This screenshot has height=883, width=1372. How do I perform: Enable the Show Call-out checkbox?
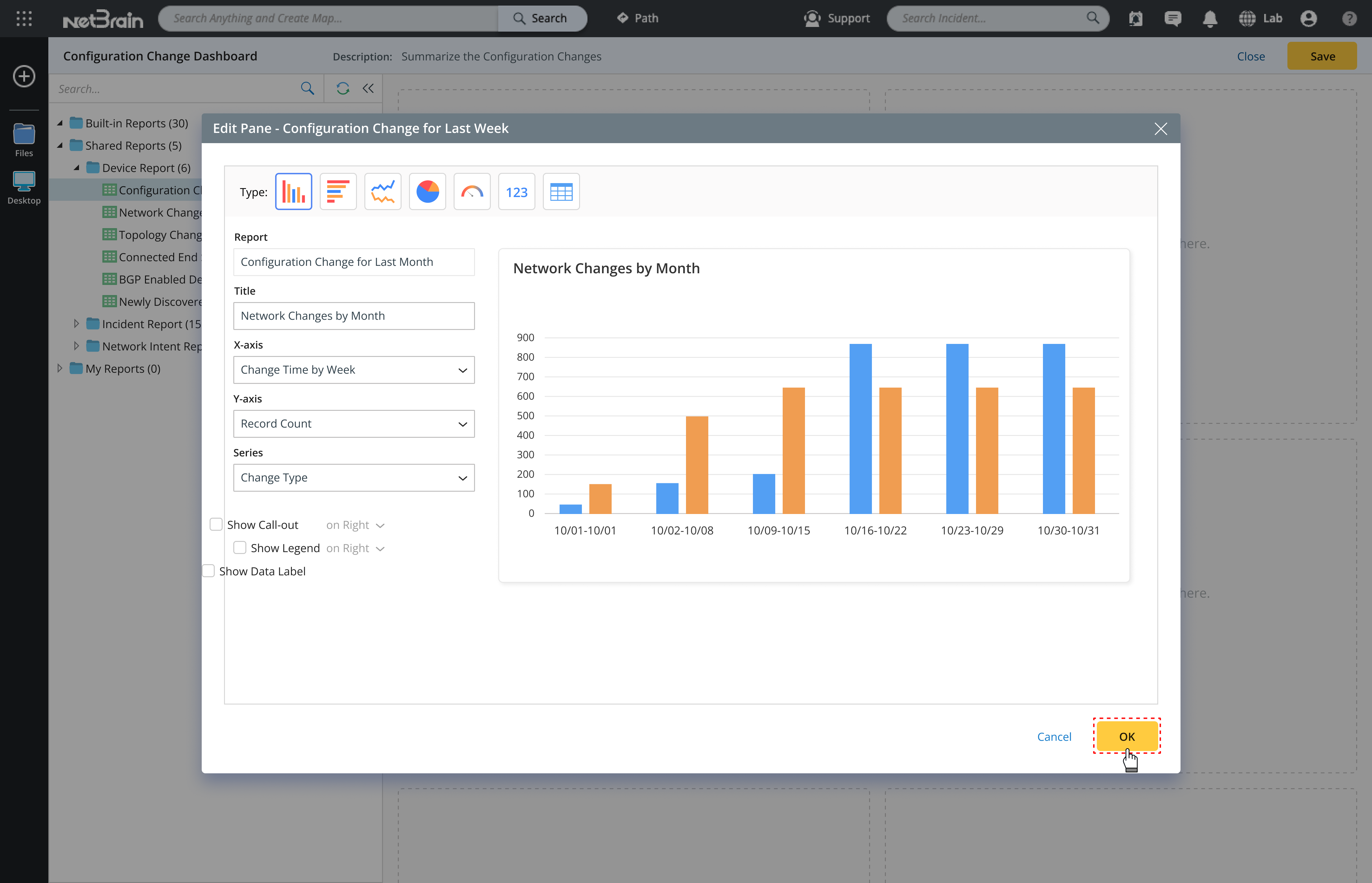216,525
